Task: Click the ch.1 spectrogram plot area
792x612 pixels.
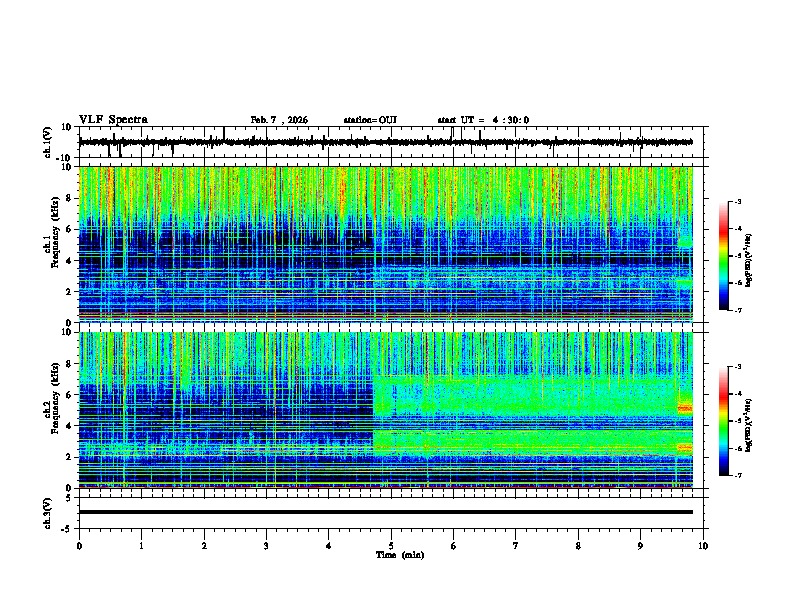Action: click(386, 244)
